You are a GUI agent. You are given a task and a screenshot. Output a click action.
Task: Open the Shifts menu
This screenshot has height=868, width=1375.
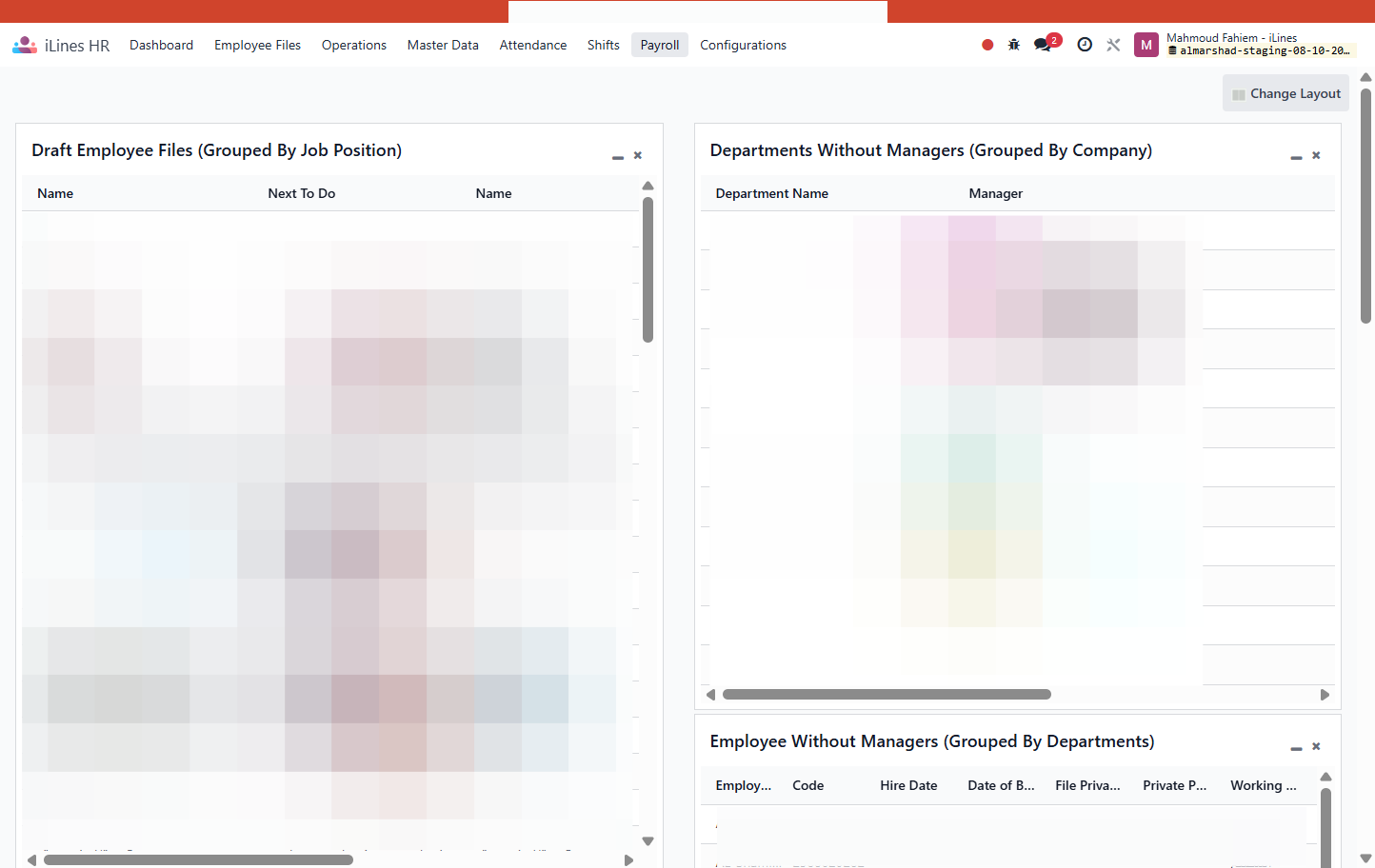(604, 45)
